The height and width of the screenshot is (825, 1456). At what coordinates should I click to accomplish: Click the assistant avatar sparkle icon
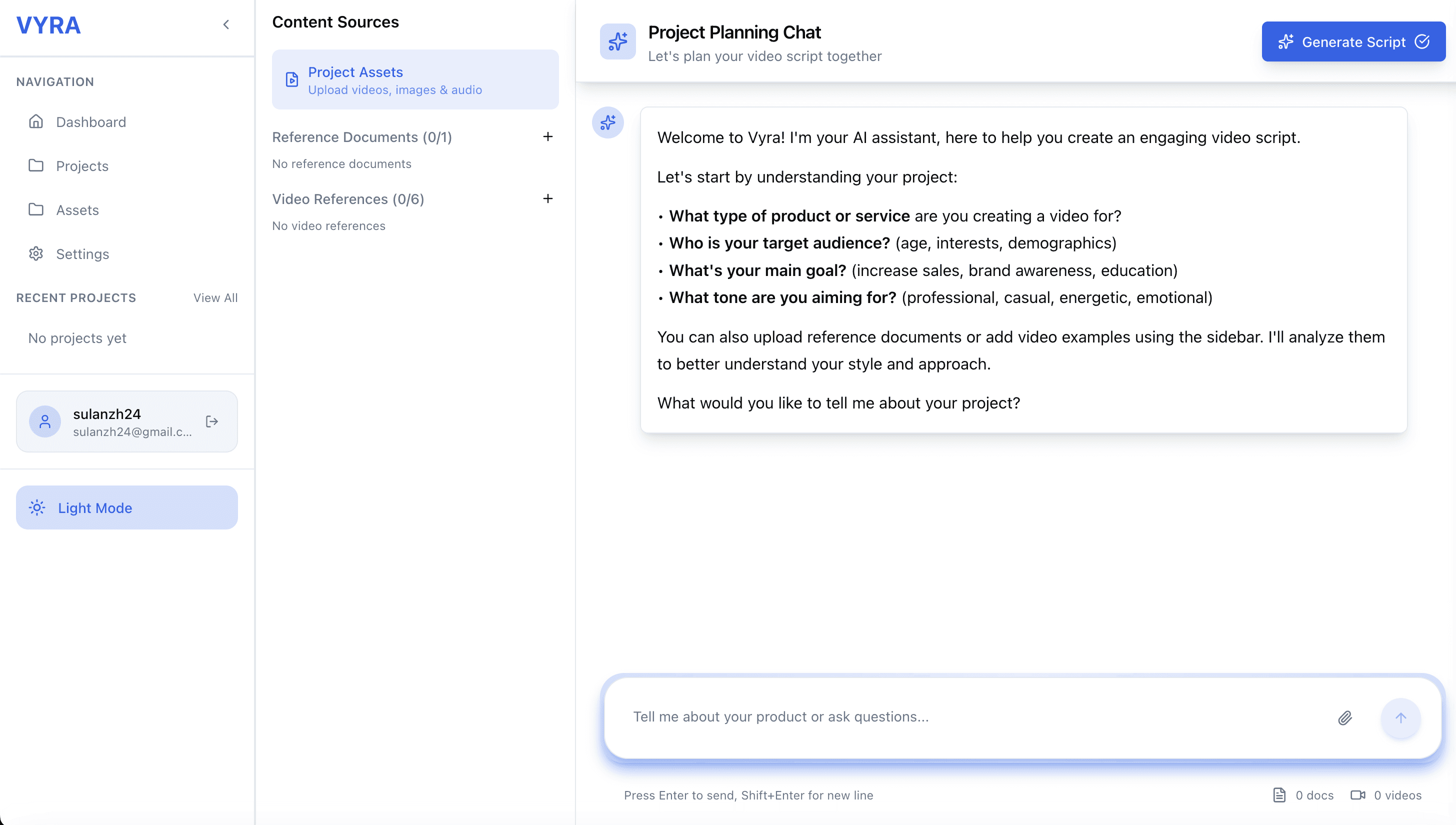coord(608,122)
